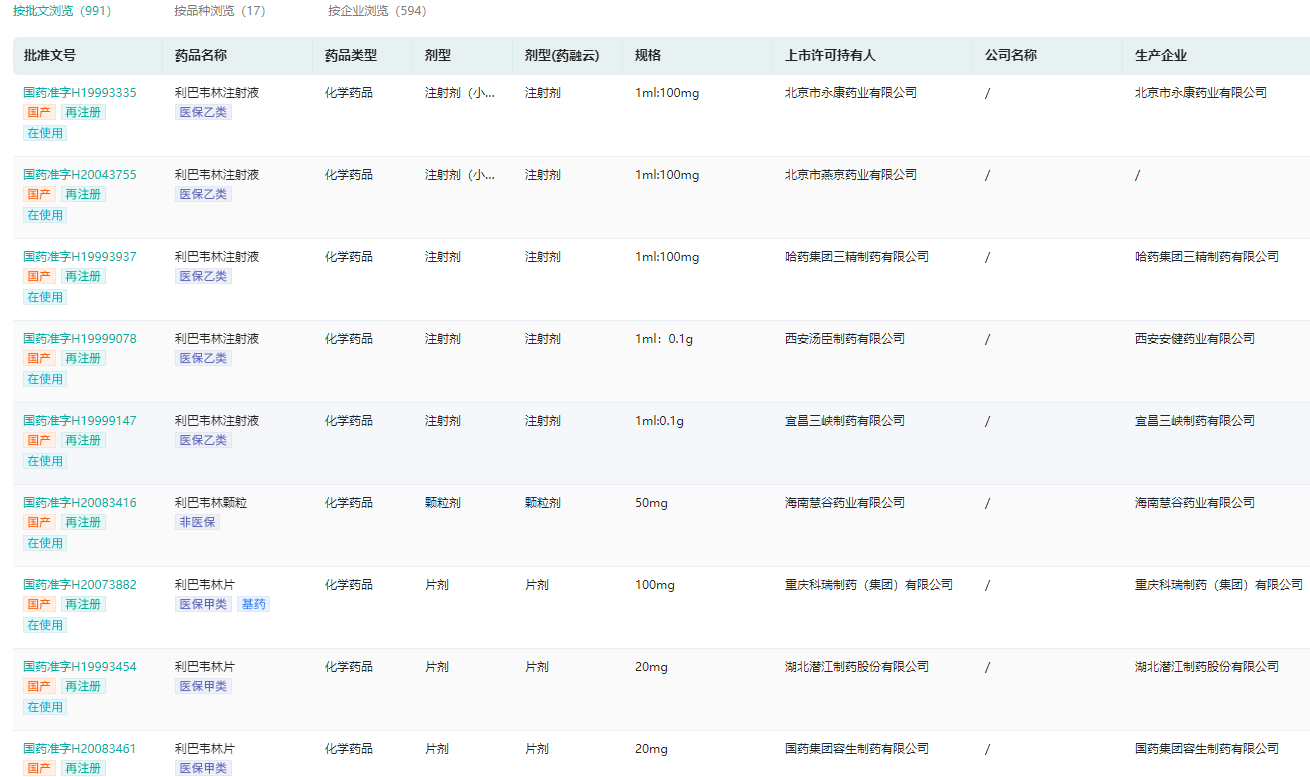Click 医保甲类 tag in H20073882 row

tap(203, 604)
